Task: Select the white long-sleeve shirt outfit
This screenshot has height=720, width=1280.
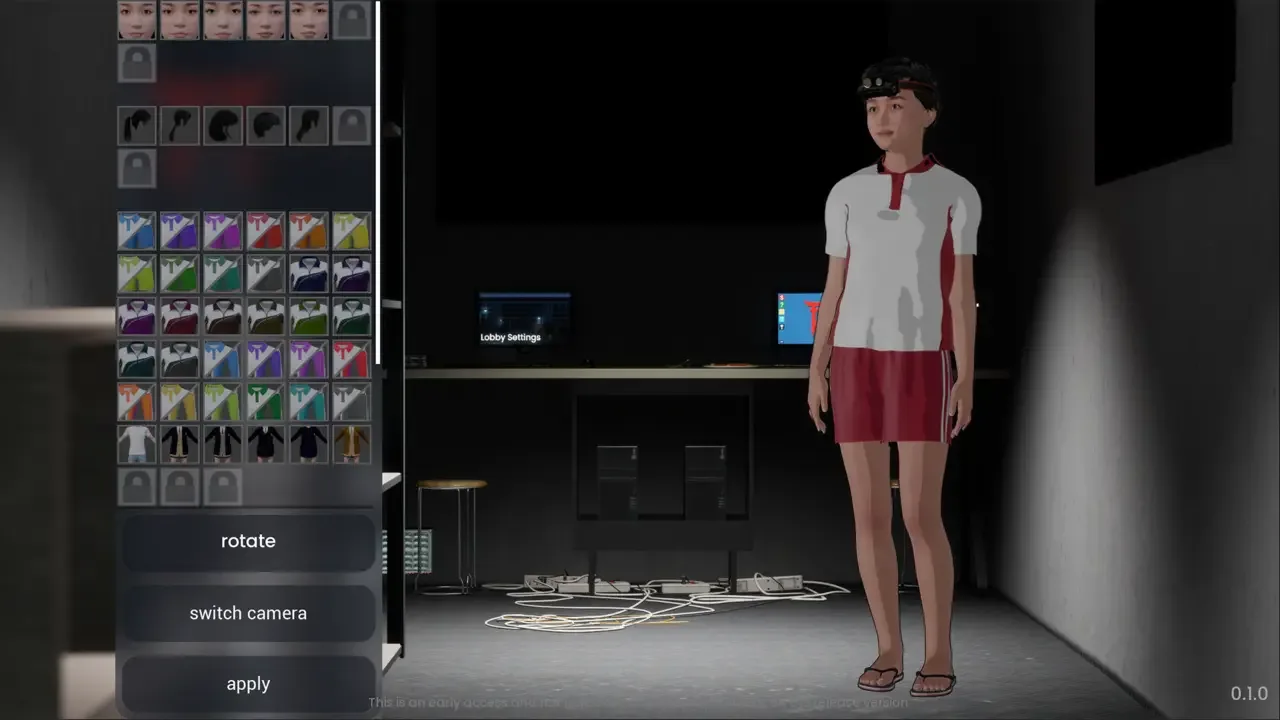Action: click(x=137, y=444)
